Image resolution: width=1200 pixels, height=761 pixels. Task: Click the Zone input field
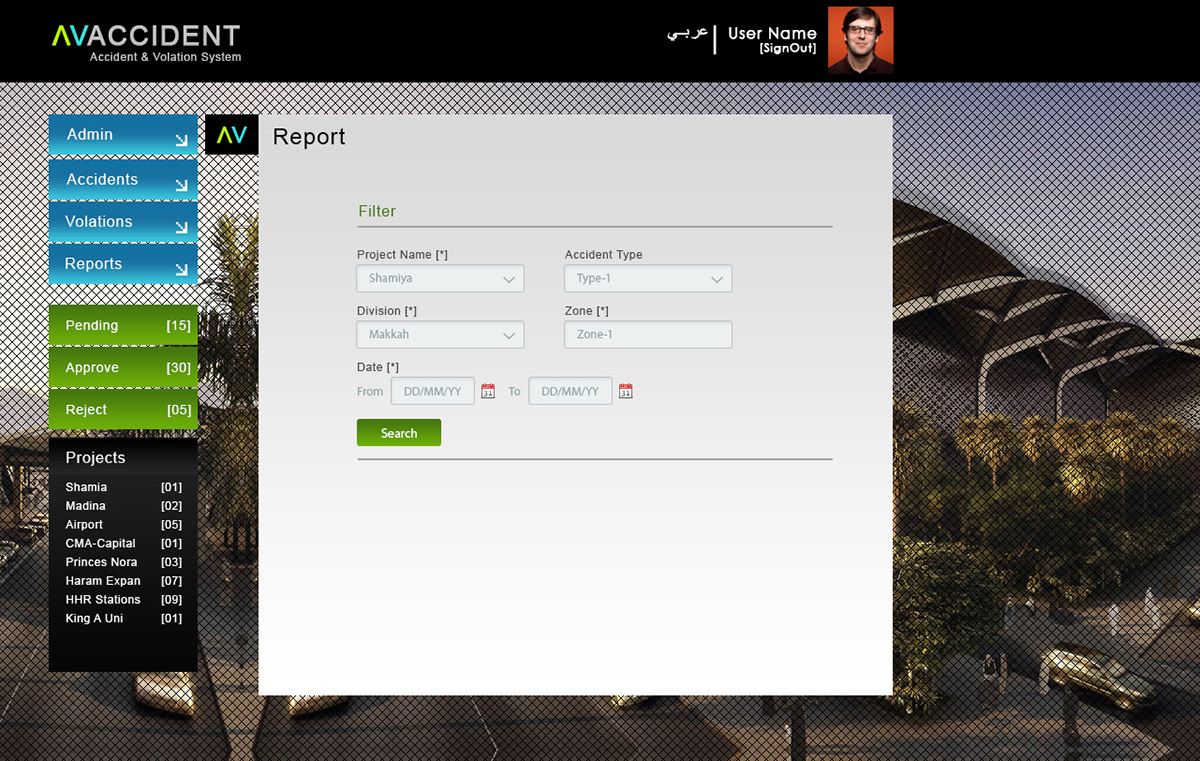click(648, 335)
